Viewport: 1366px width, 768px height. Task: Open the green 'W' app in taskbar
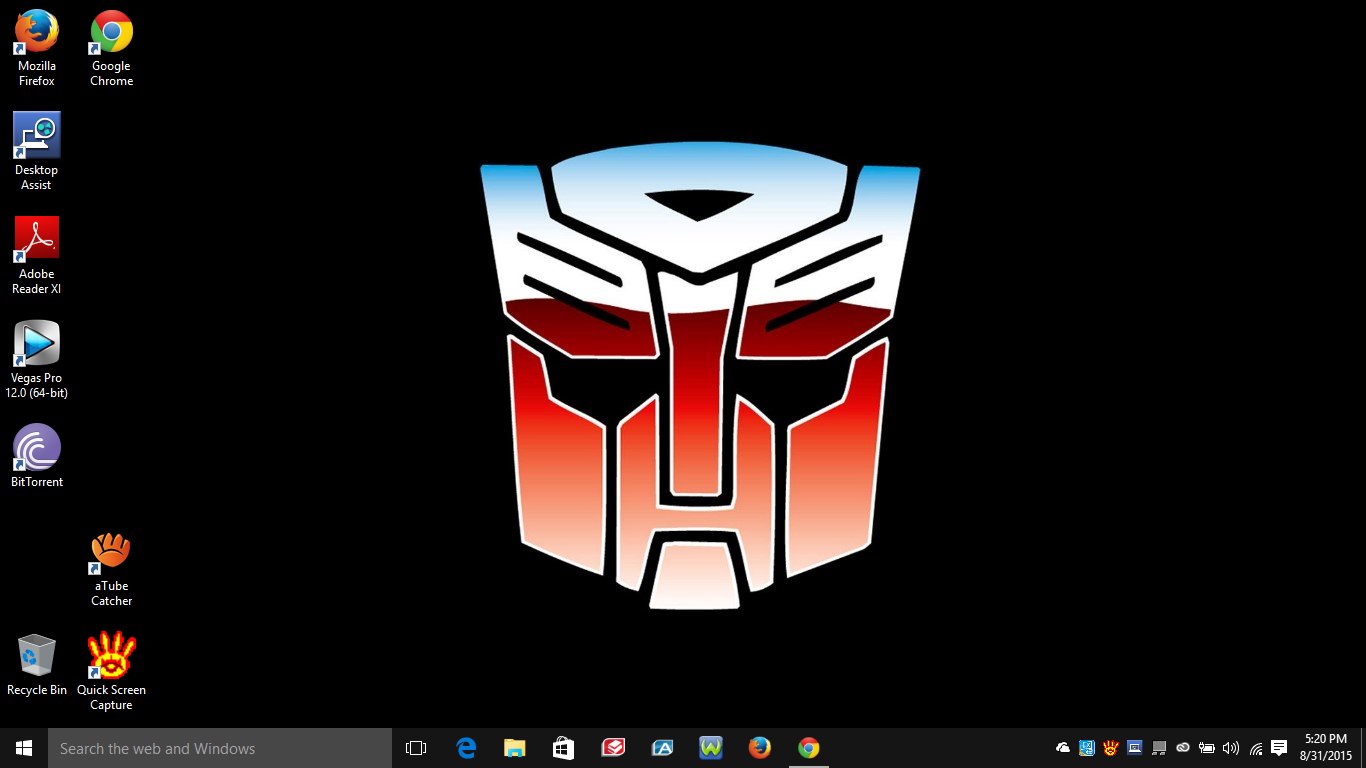[x=711, y=748]
